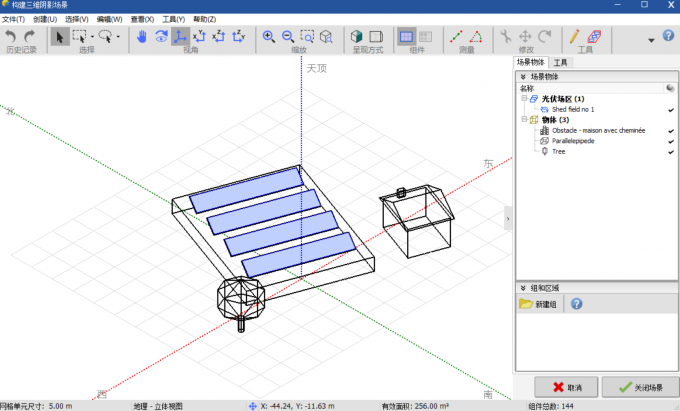Collapse the 光伏场区 (1) tree node
The width and height of the screenshot is (680, 411).
point(522,99)
